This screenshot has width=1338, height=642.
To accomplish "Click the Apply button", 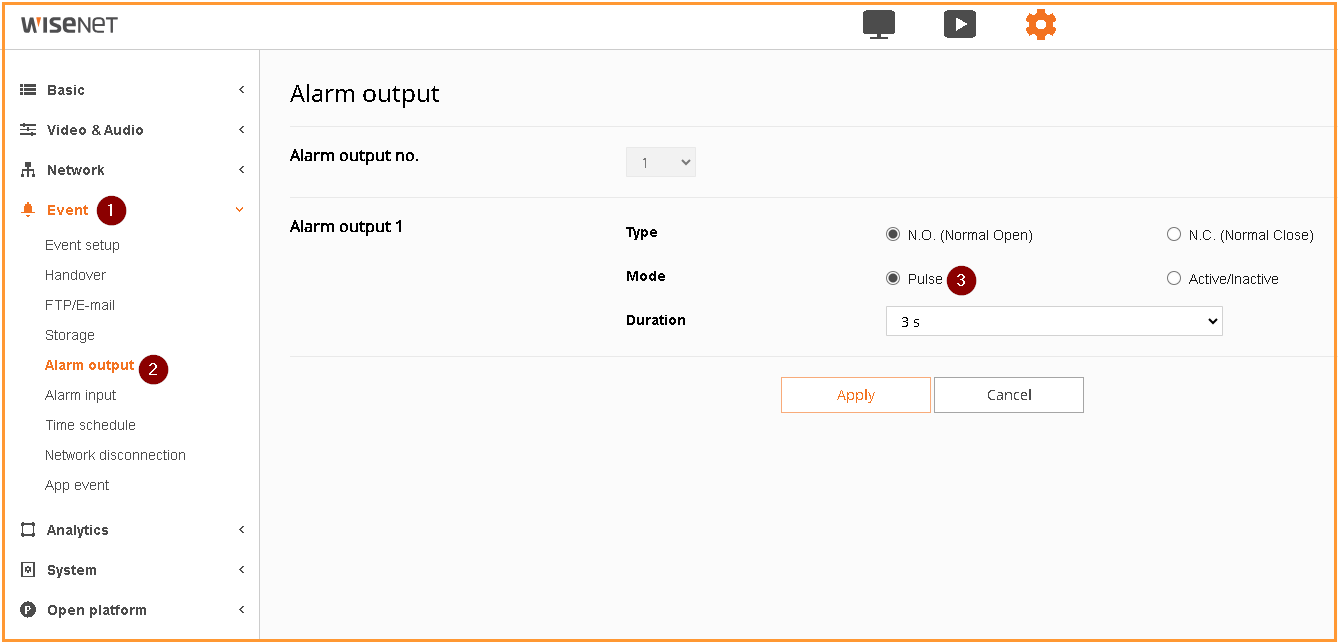I will coord(856,395).
